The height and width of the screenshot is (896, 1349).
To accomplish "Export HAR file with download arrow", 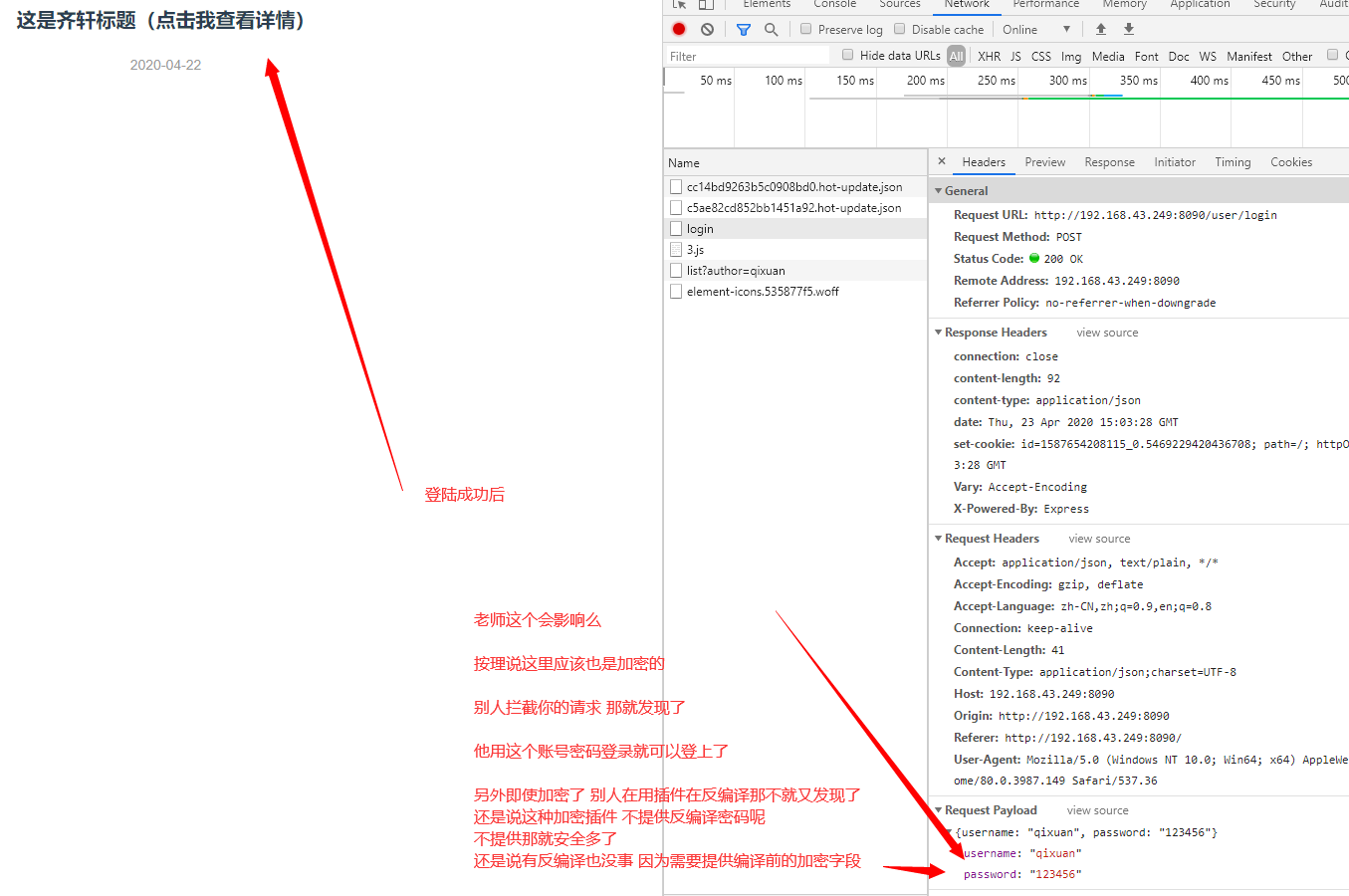I will (1128, 30).
